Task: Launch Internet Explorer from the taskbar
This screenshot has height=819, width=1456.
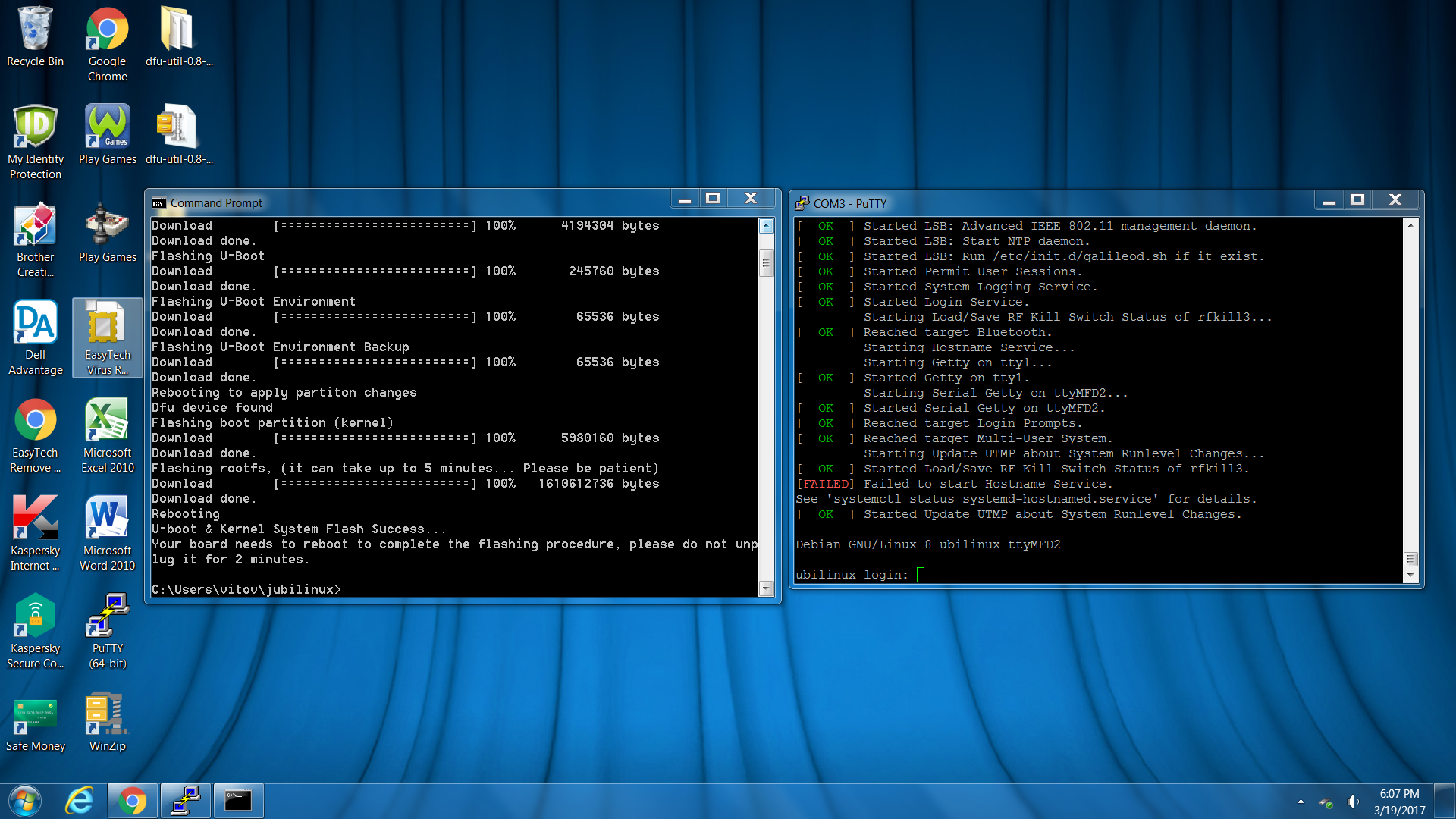Action: (79, 801)
